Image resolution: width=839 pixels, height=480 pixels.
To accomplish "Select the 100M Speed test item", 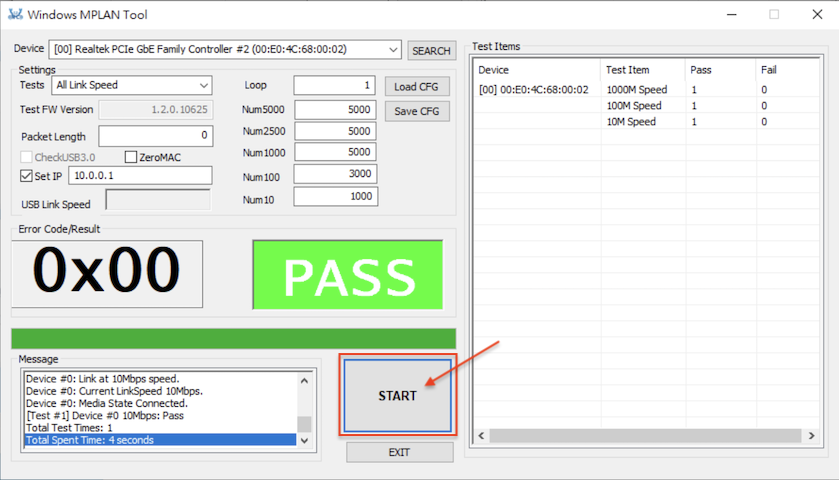I will [x=634, y=106].
